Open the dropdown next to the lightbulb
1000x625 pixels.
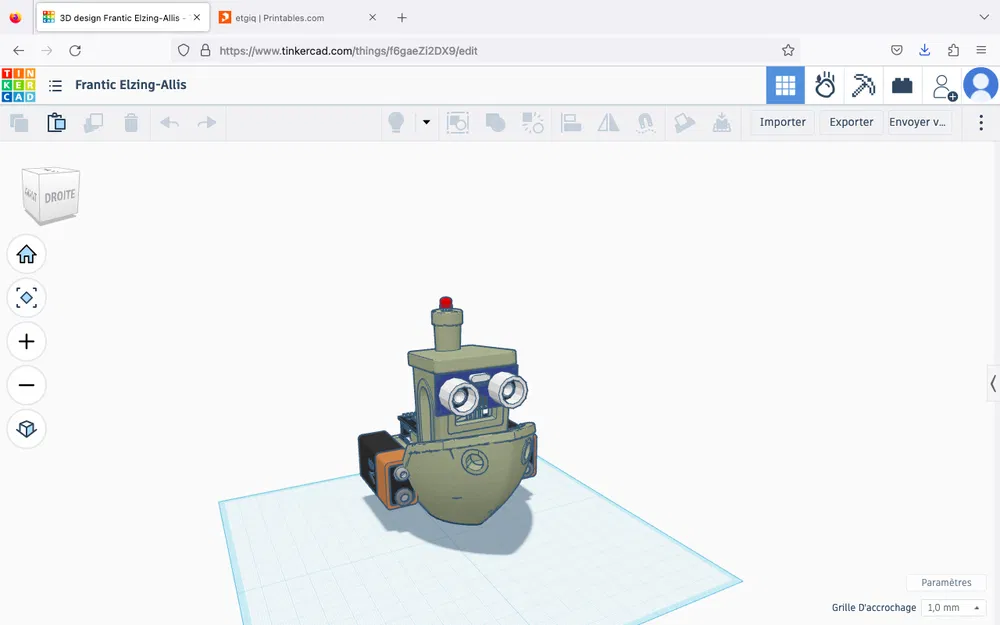point(426,121)
